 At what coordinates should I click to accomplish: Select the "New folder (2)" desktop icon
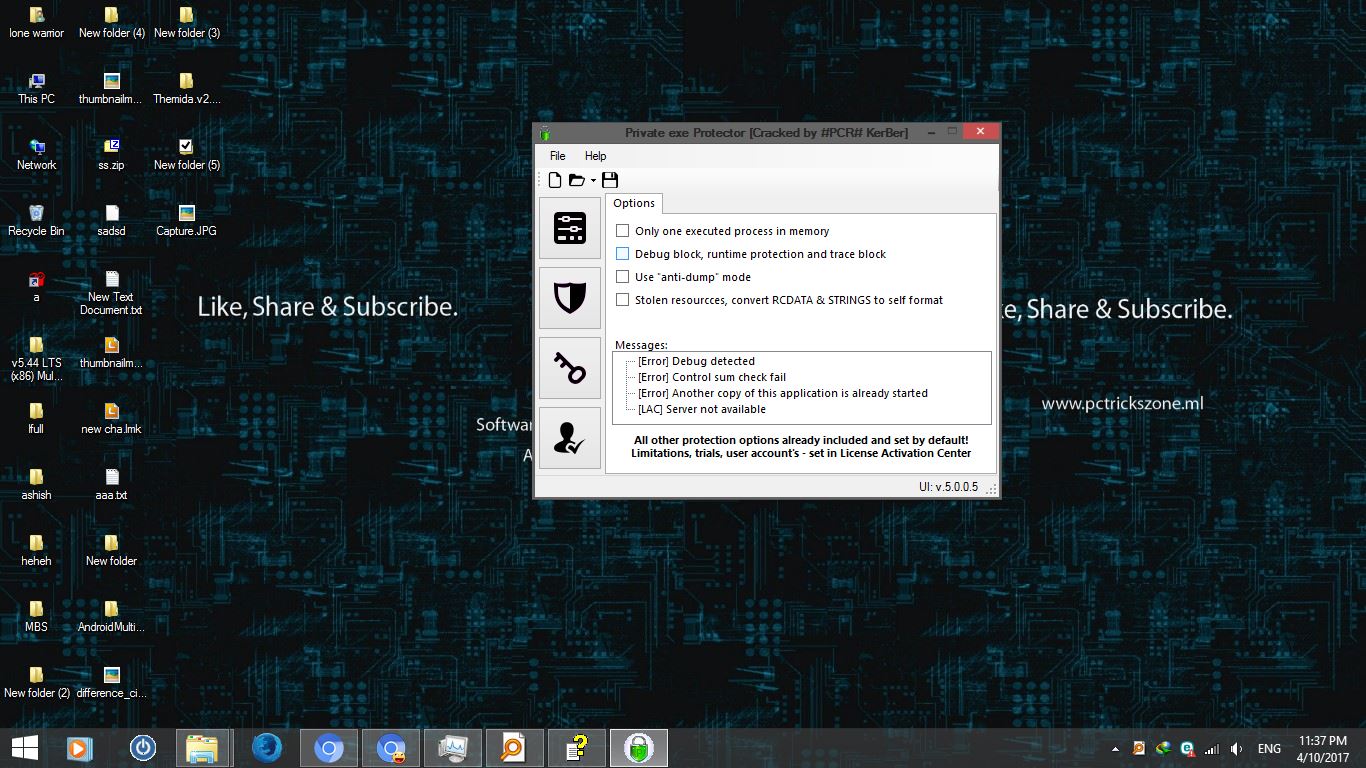click(36, 683)
